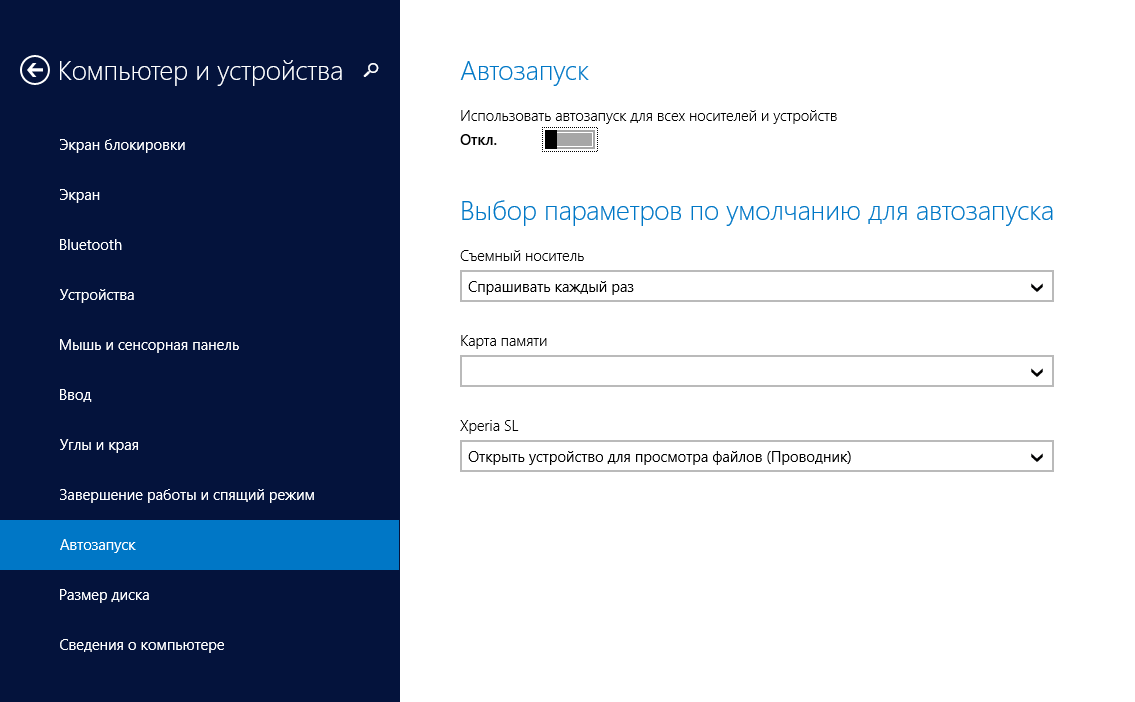Click the back arrow icon
Image resolution: width=1135 pixels, height=702 pixels.
[35, 70]
